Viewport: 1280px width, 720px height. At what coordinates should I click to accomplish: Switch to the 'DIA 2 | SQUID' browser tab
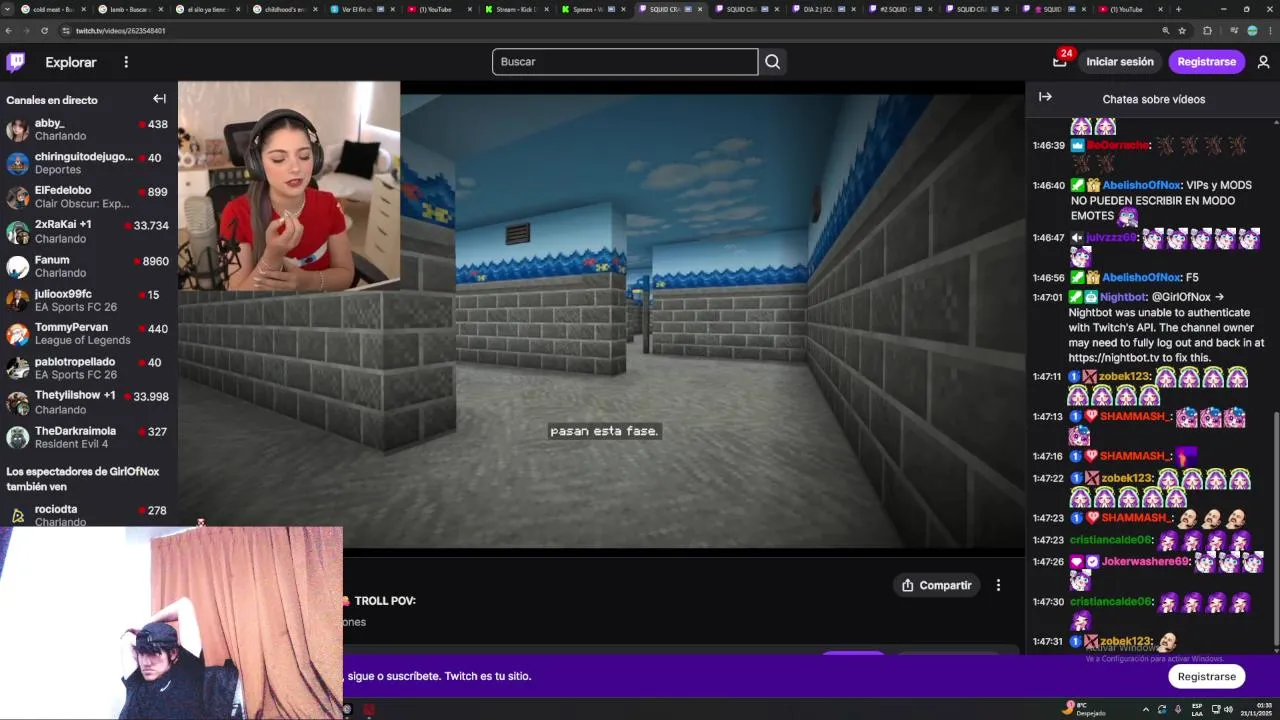click(823, 9)
